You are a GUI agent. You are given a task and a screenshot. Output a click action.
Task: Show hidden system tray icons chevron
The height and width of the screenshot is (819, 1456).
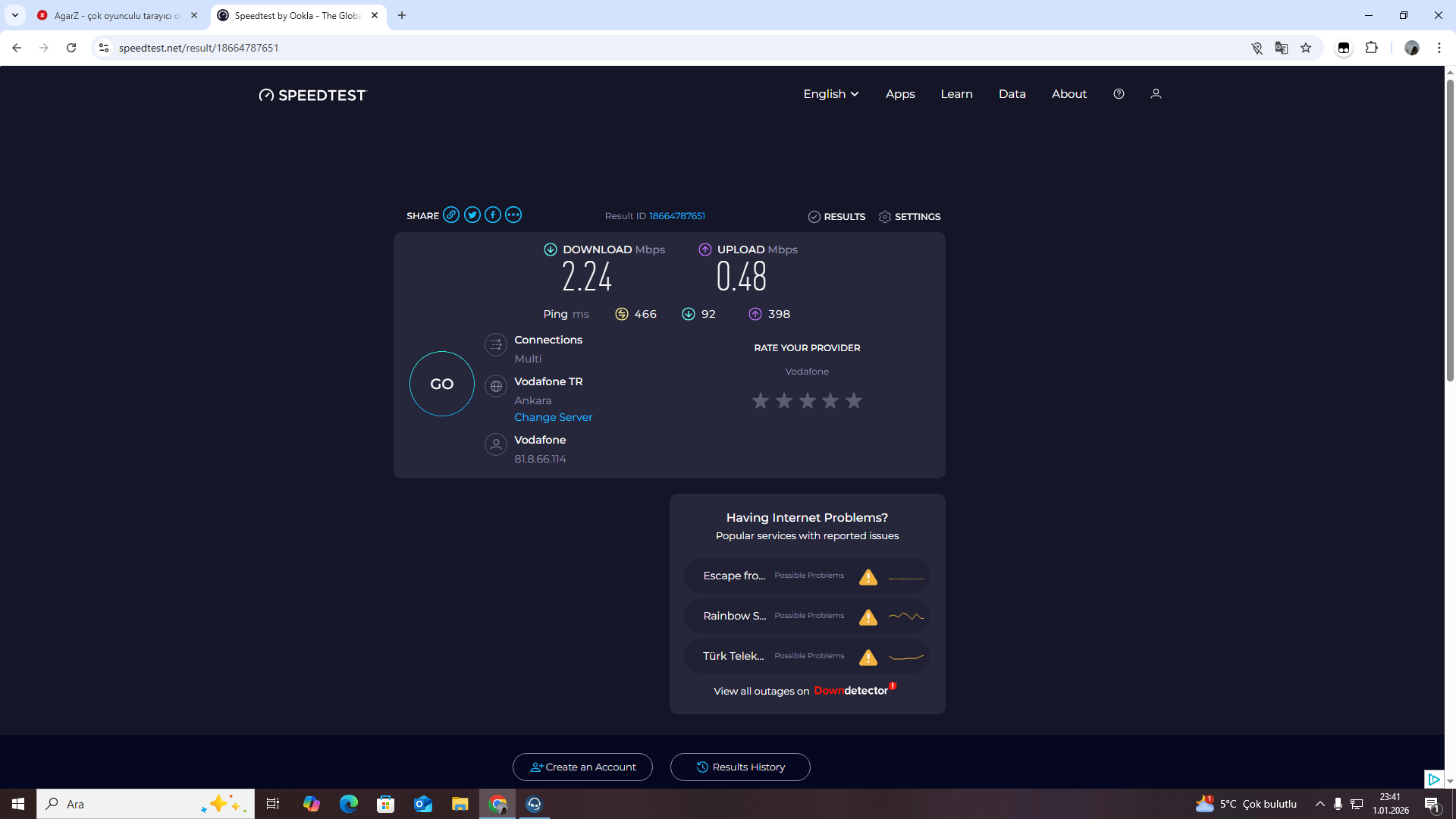[1320, 804]
